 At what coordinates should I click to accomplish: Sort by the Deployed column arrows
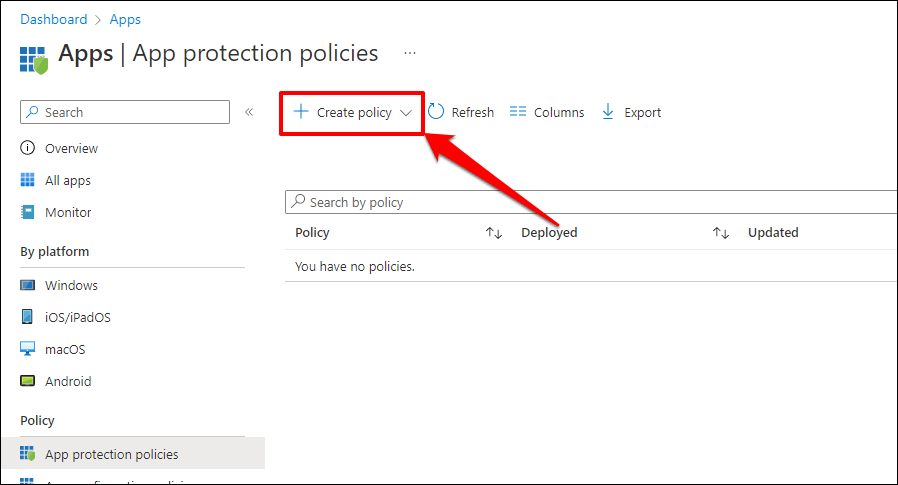click(721, 233)
